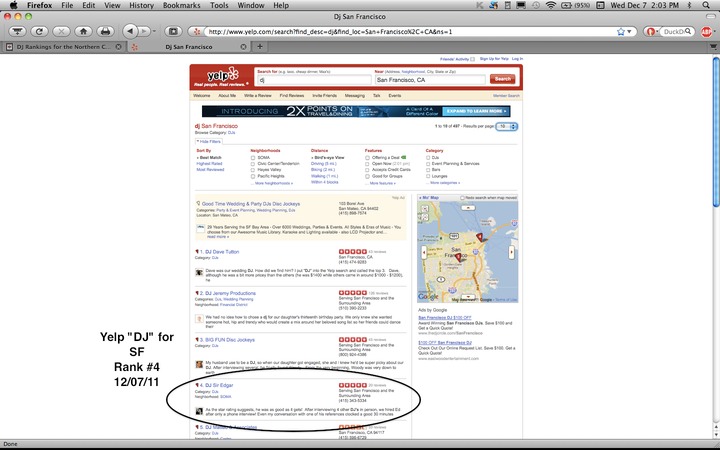The height and width of the screenshot is (450, 720).
Task: Open the Bookmarks menu
Action: tap(181, 6)
